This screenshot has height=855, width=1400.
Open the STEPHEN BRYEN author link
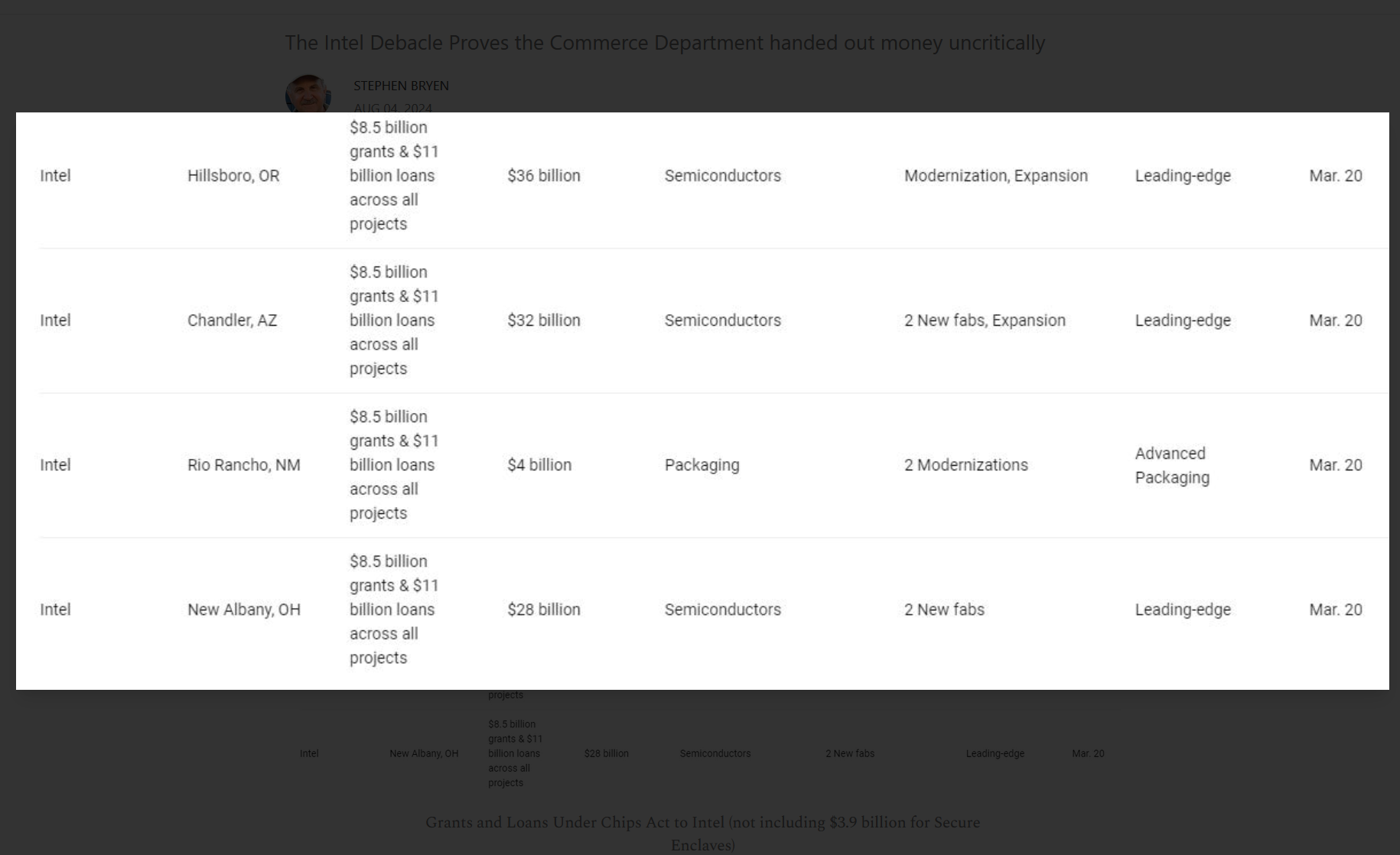click(401, 86)
